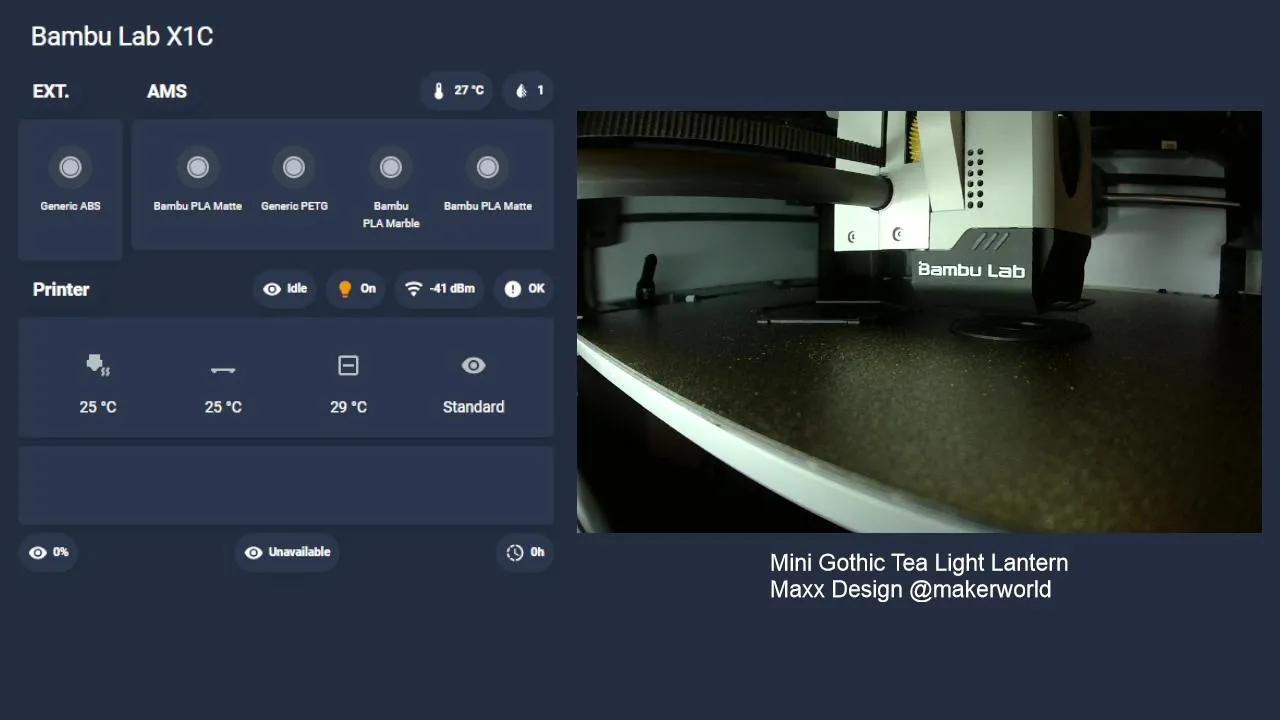Image resolution: width=1280 pixels, height=720 pixels.
Task: Click the nozzle temperature icon
Action: pos(98,365)
